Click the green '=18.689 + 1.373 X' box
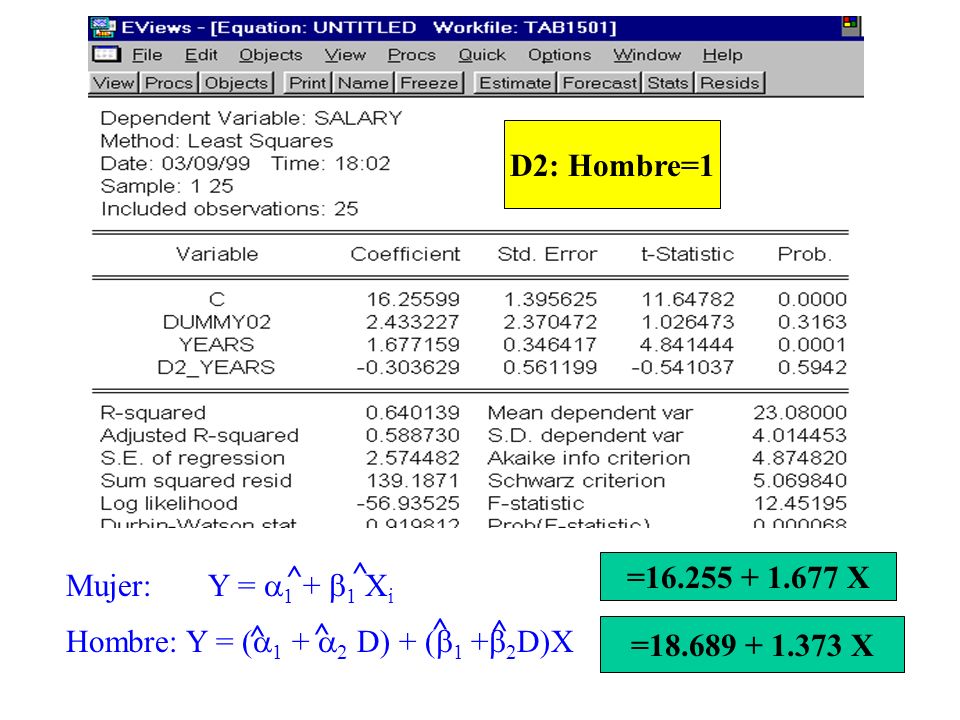The height and width of the screenshot is (720, 960). [x=752, y=645]
